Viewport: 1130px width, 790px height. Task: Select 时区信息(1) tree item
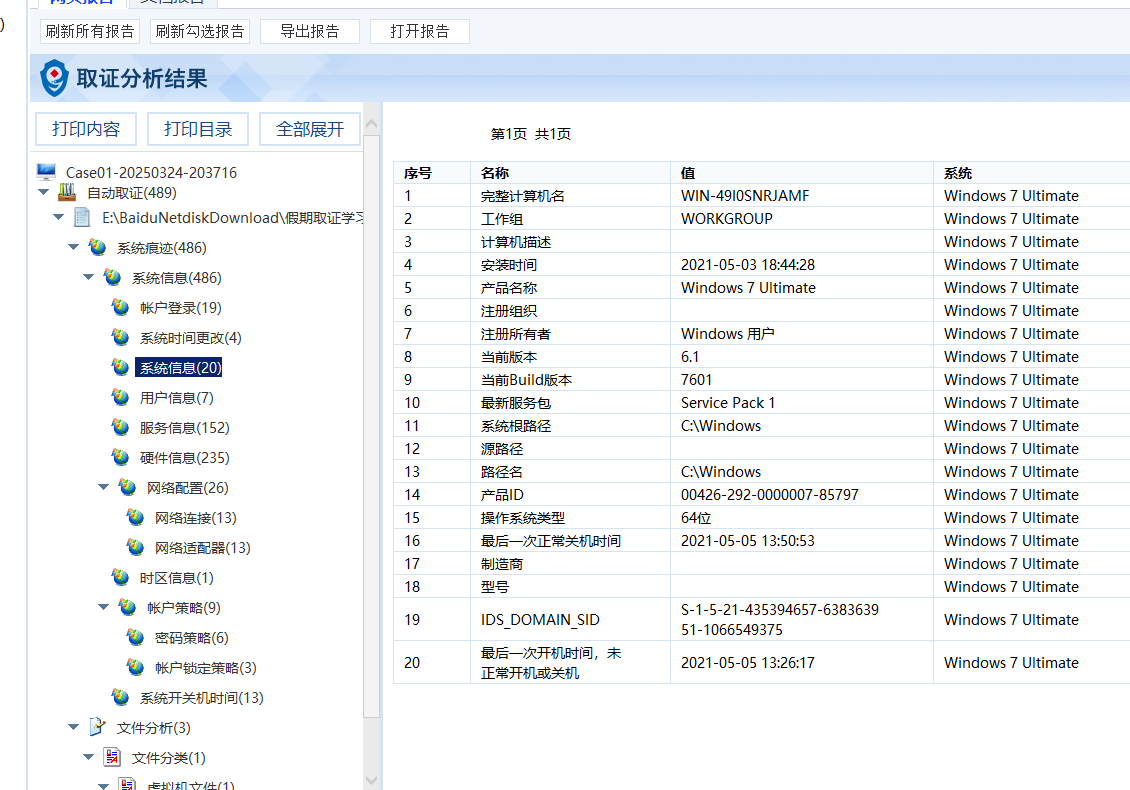177,578
